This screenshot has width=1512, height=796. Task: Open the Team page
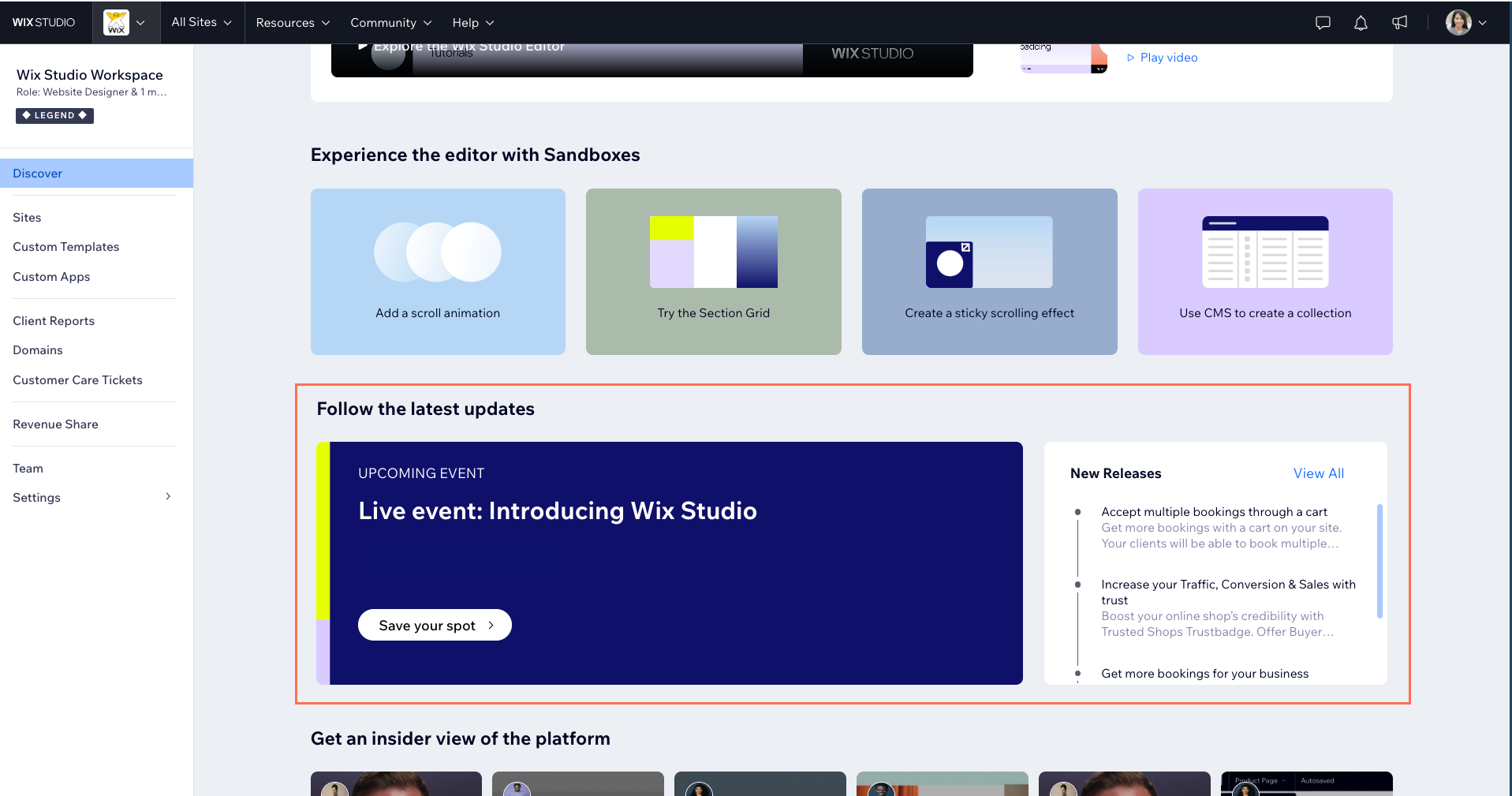click(x=28, y=469)
